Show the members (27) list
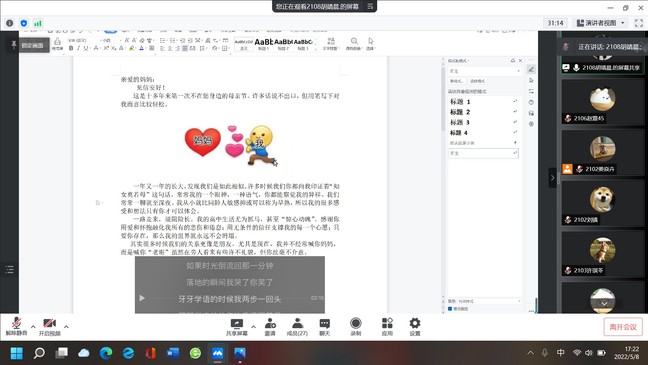Image resolution: width=648 pixels, height=365 pixels. pos(297,327)
